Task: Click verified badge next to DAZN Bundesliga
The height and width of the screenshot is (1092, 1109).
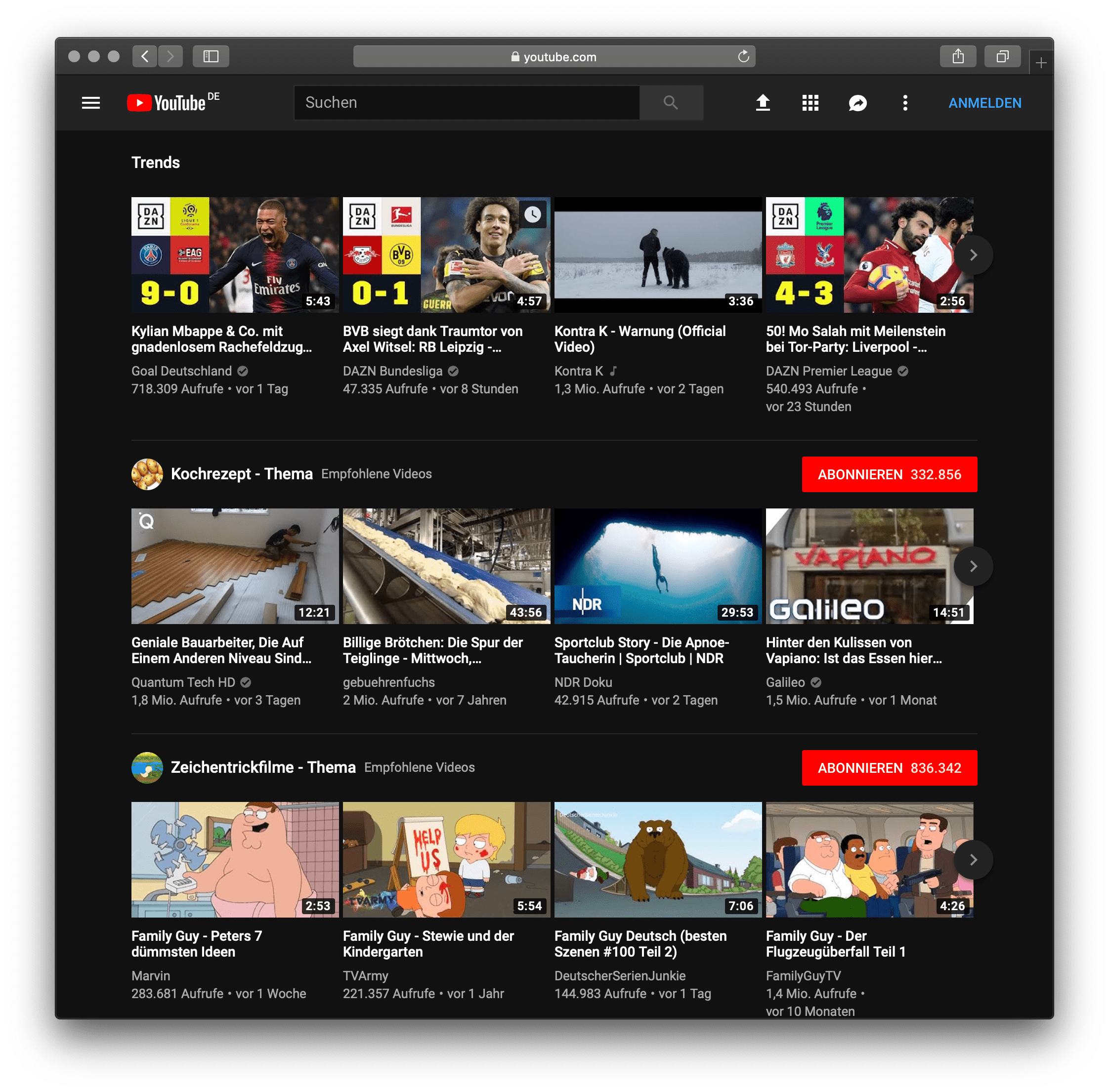Action: 453,371
